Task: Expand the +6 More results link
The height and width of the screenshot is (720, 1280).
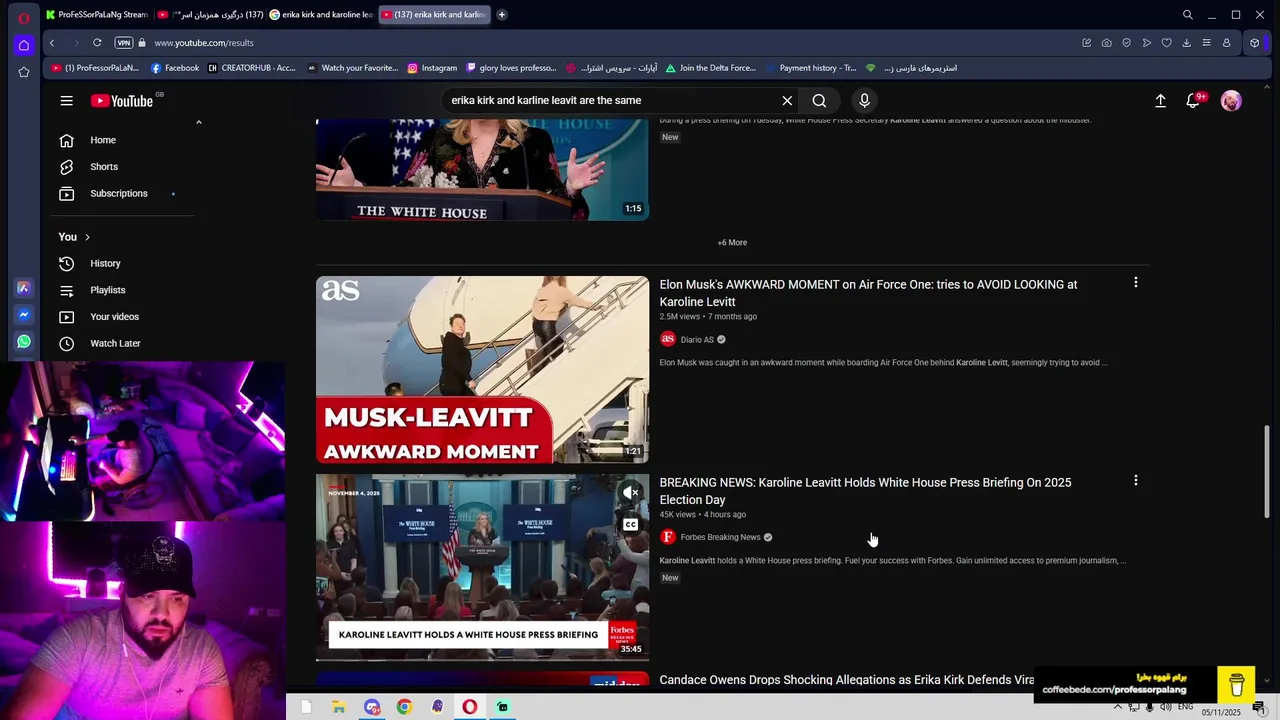Action: 732,242
